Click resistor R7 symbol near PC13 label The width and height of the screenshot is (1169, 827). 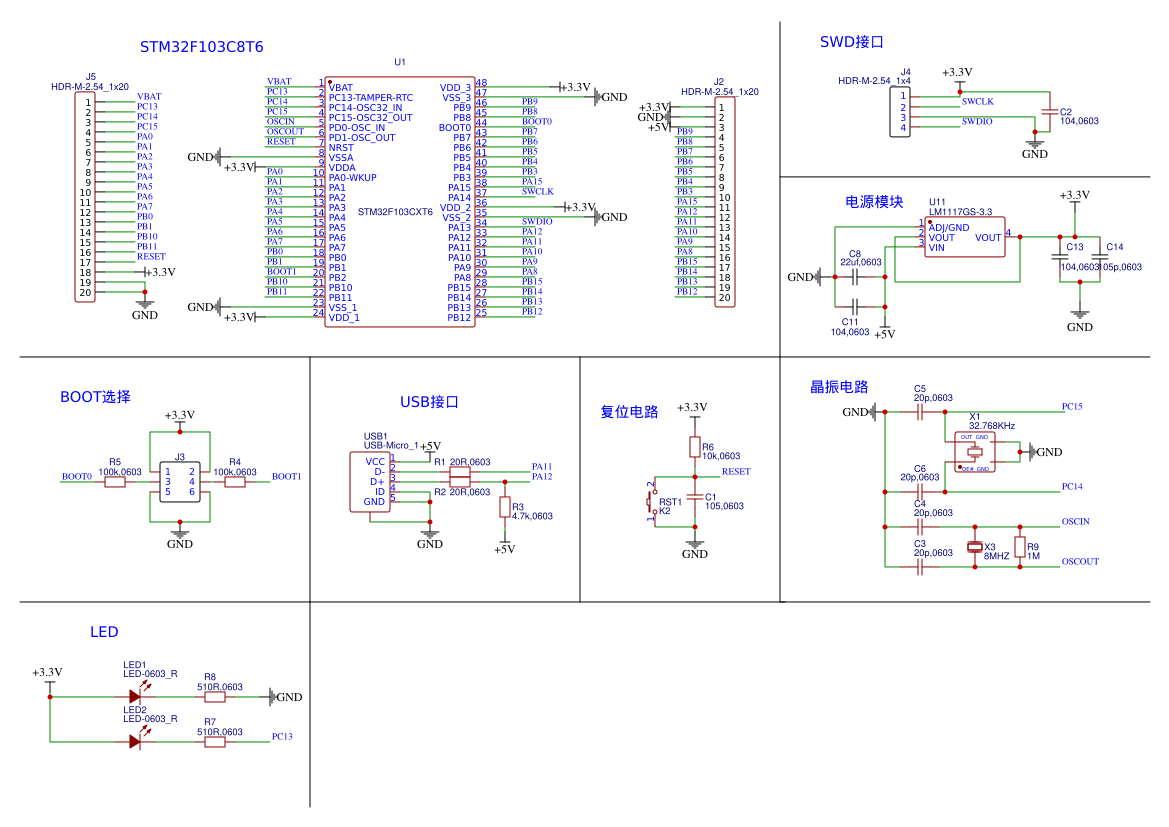[215, 742]
